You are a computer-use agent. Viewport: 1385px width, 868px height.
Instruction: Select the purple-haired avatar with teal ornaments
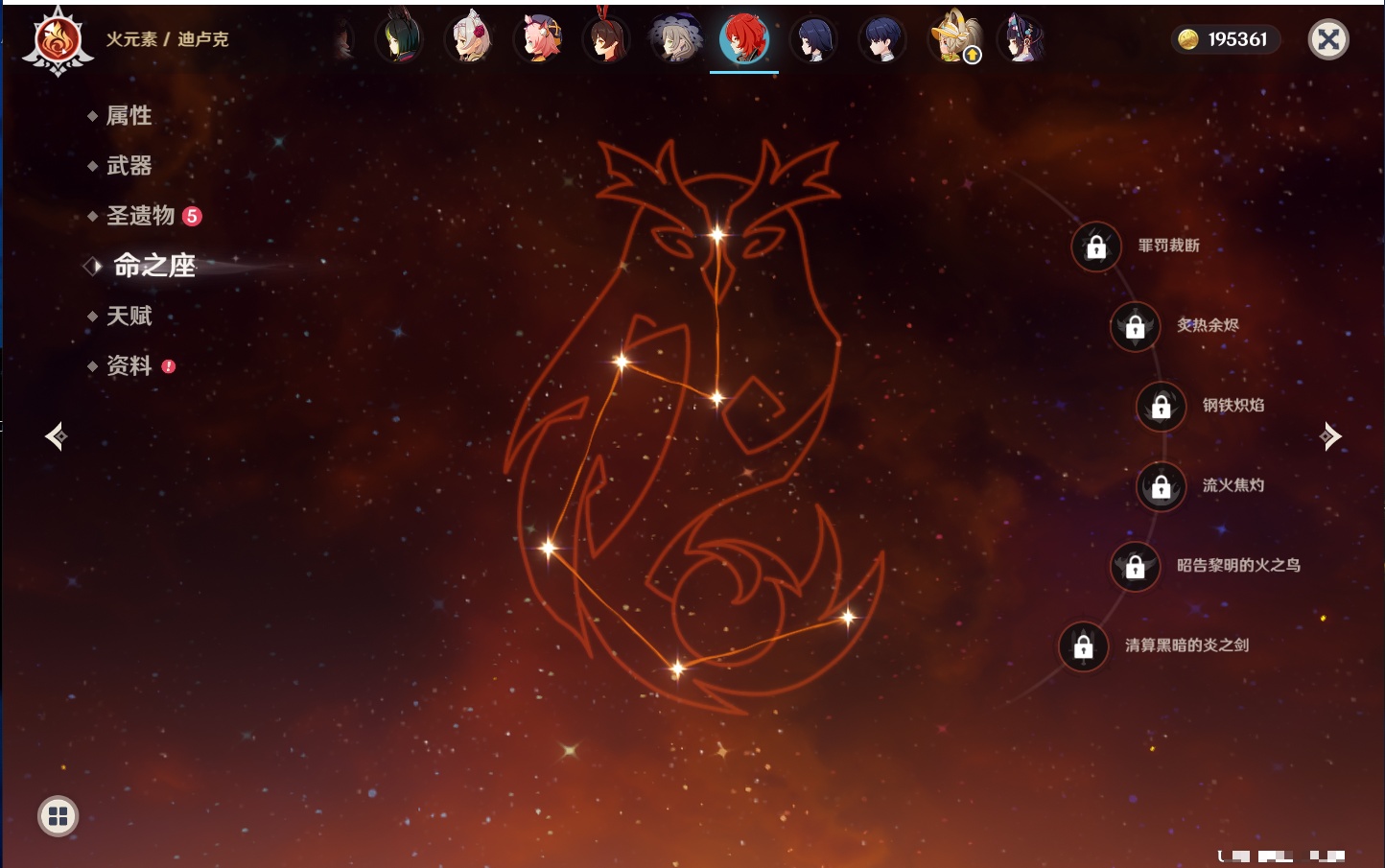coord(1021,39)
